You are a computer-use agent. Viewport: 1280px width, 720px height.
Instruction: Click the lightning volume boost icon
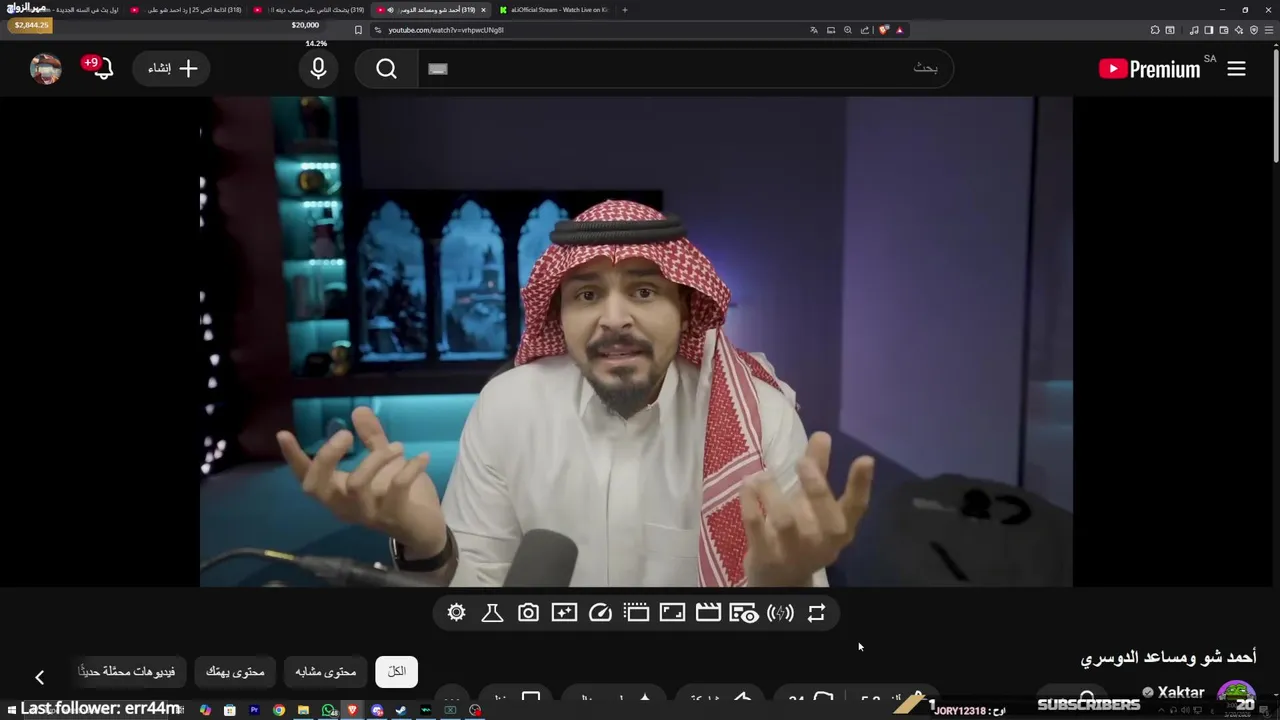(x=780, y=613)
